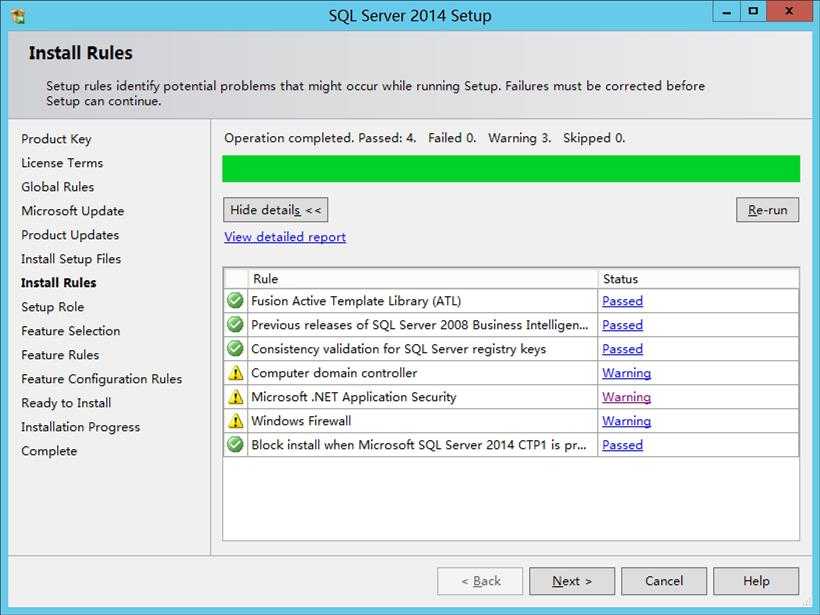Click the Rule column header
The image size is (820, 615).
[x=423, y=279]
